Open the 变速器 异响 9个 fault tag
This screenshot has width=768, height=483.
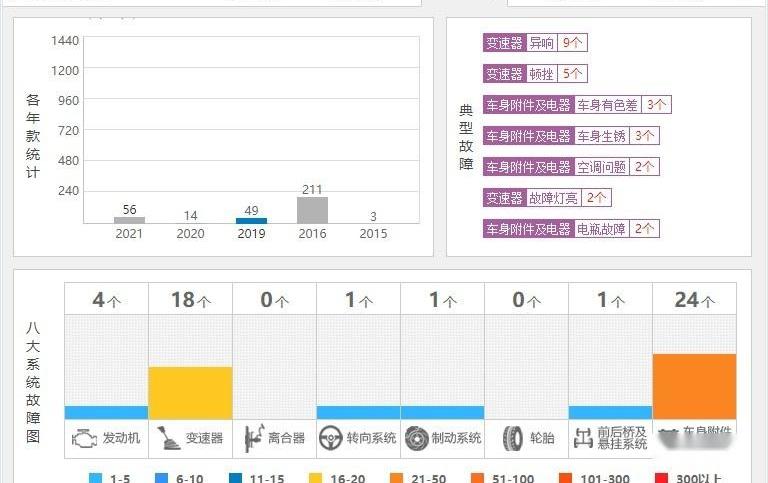535,43
